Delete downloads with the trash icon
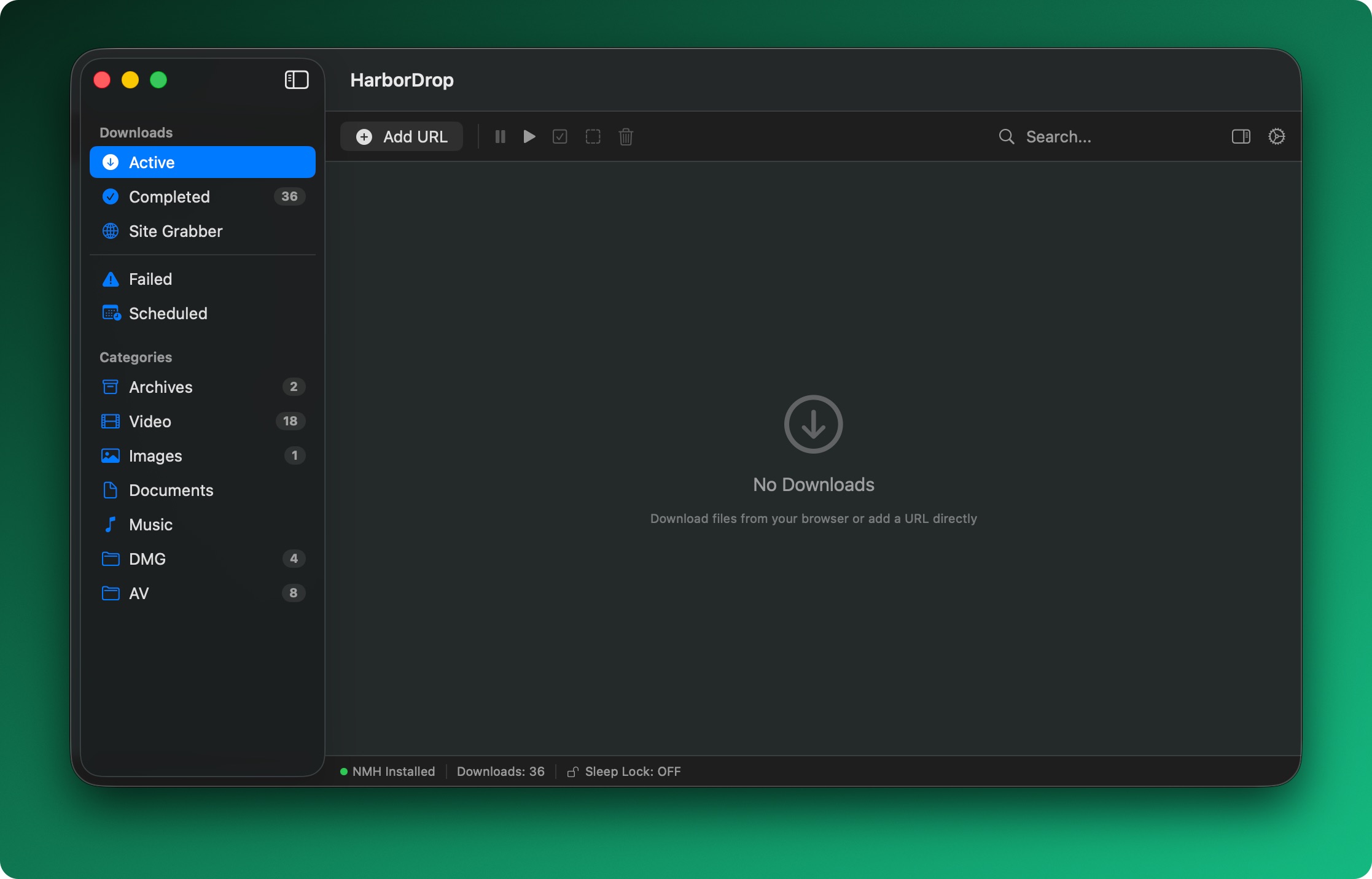Image resolution: width=1372 pixels, height=879 pixels. [x=626, y=136]
